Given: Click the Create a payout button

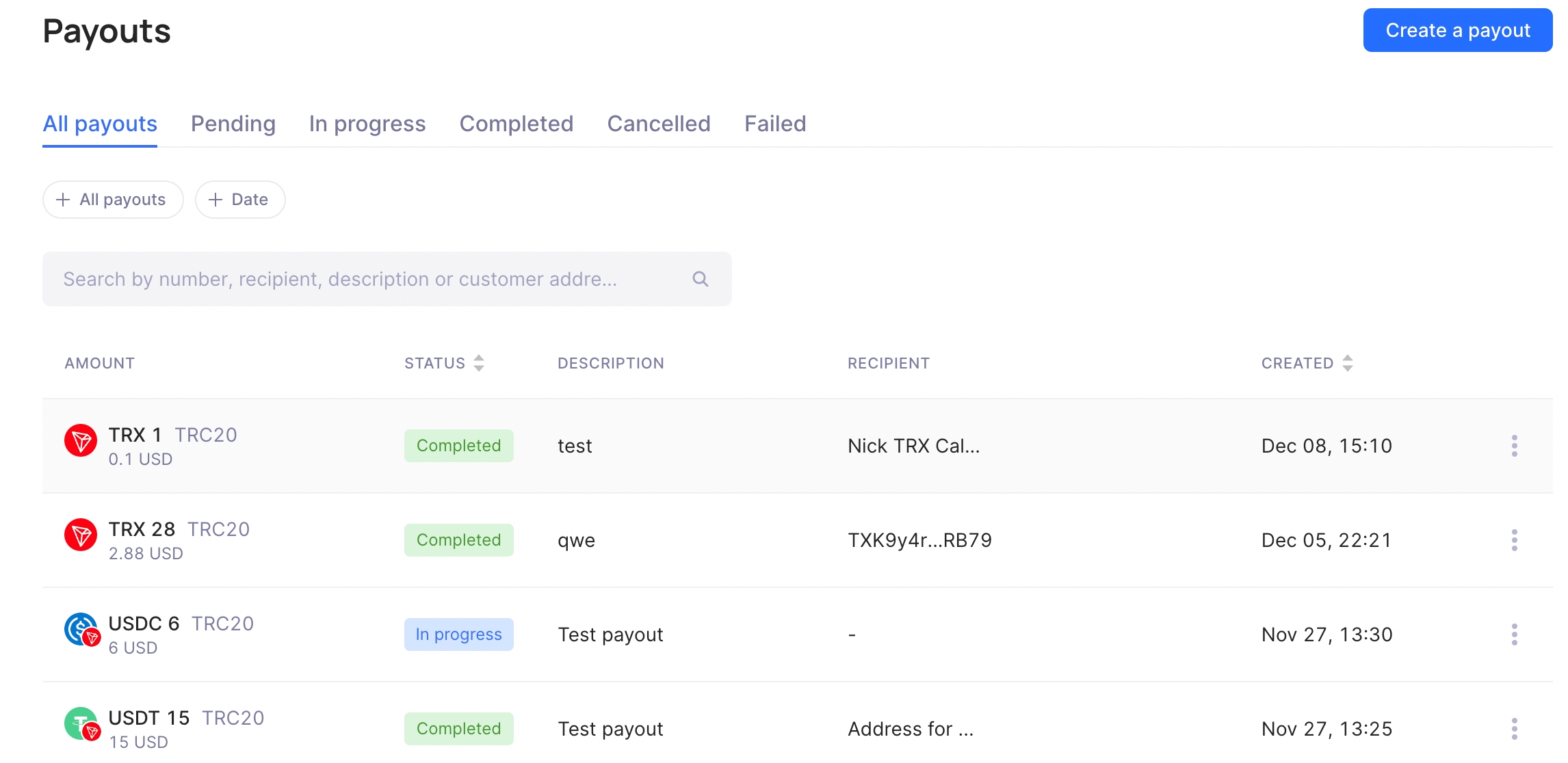Looking at the screenshot, I should tap(1457, 30).
